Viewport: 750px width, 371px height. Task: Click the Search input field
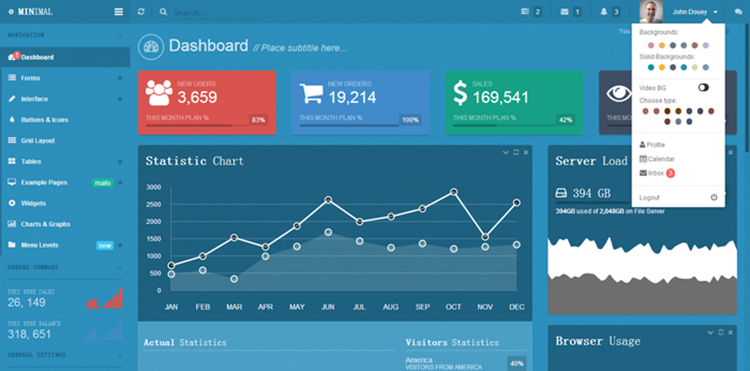217,12
